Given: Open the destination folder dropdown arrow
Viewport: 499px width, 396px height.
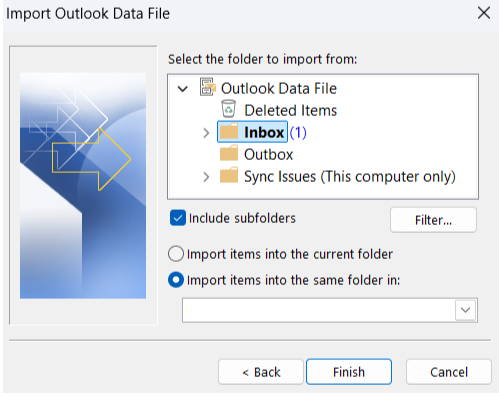Looking at the screenshot, I should coord(465,310).
